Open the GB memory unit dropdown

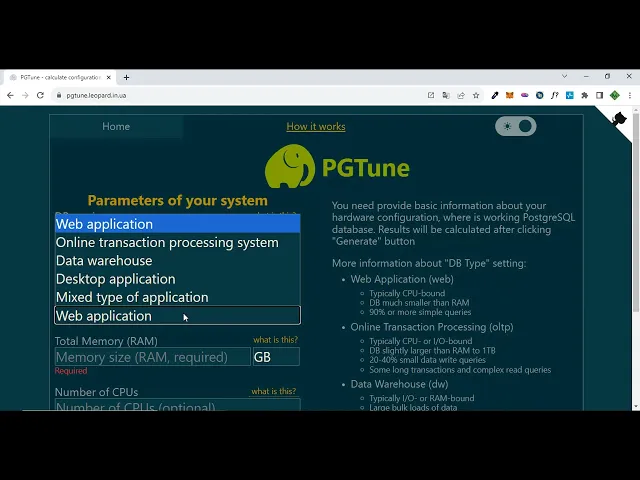click(276, 357)
